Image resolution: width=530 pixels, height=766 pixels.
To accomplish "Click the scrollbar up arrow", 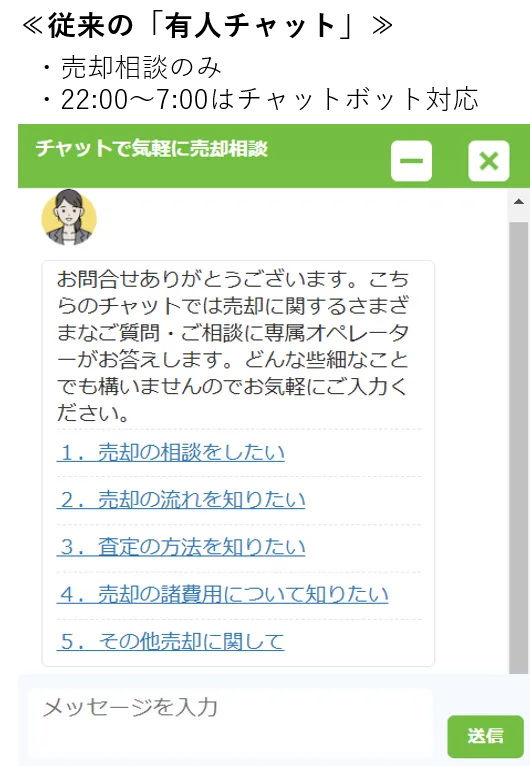I will click(x=519, y=201).
